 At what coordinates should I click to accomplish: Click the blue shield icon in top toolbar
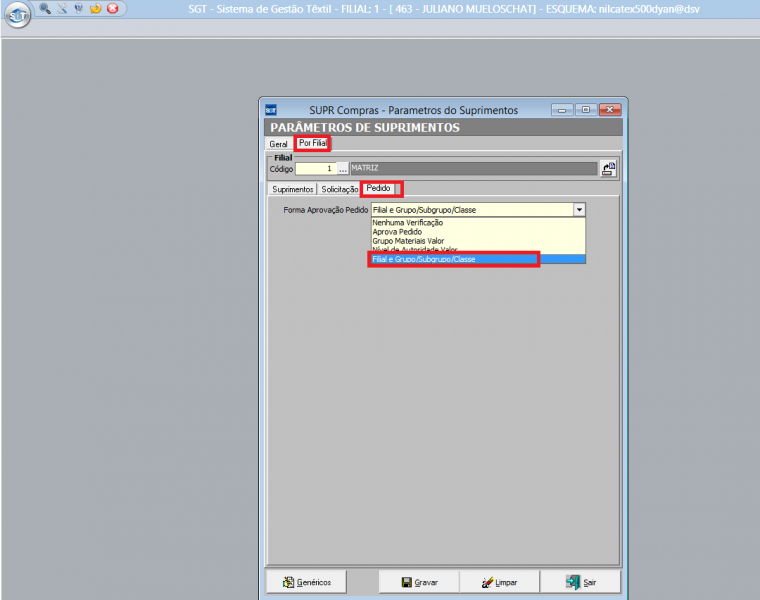(78, 8)
